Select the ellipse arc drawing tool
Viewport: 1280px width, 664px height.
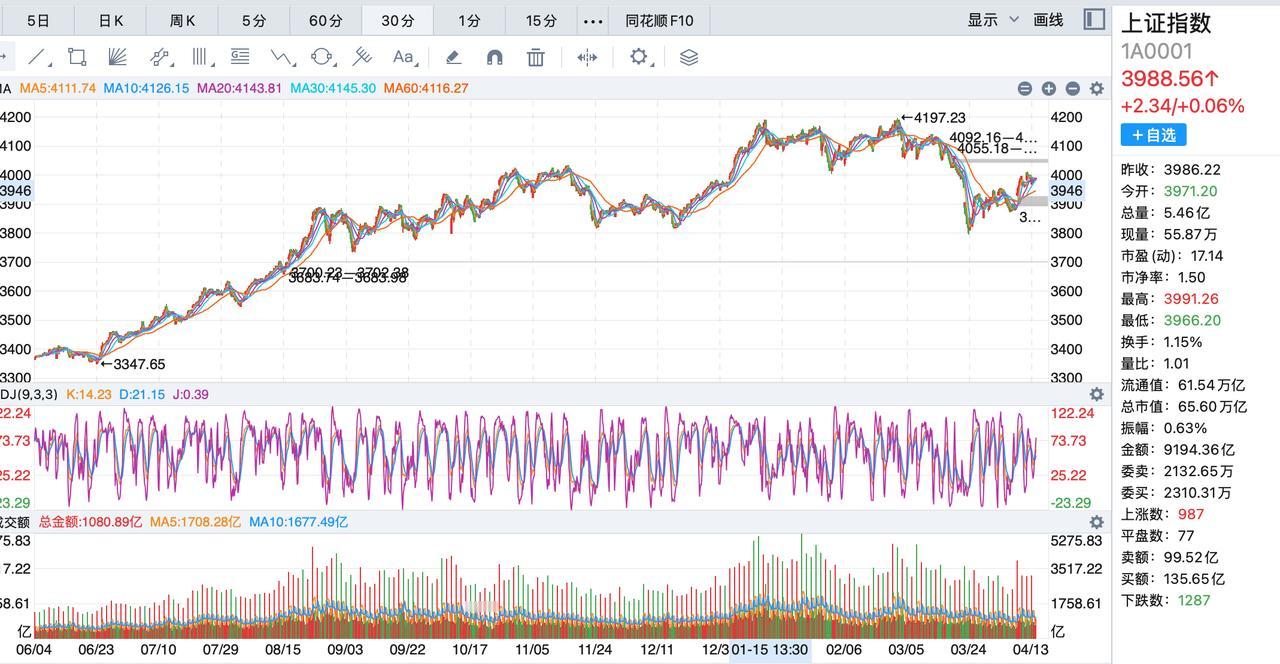(x=322, y=57)
